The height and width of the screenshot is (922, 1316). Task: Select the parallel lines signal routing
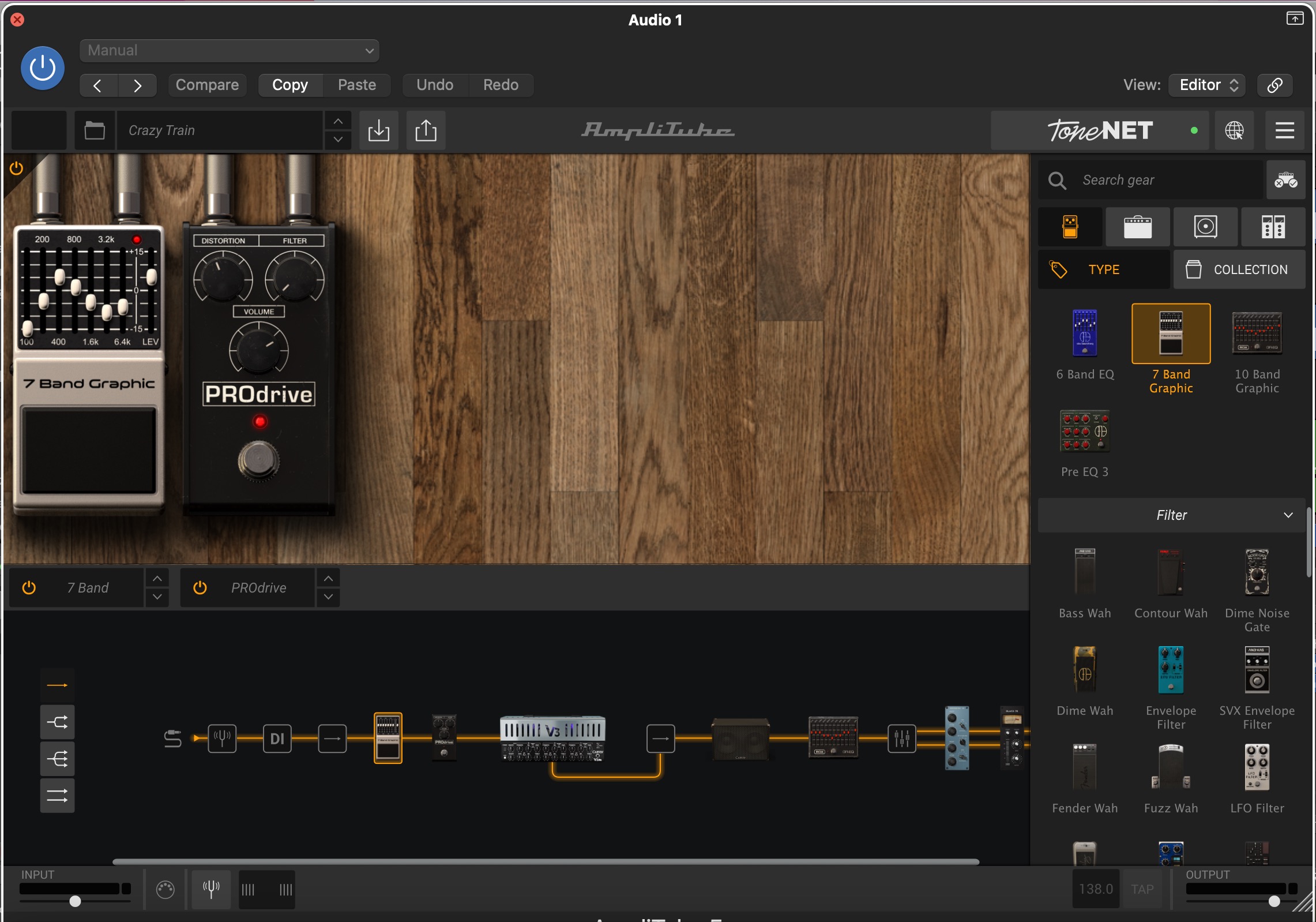(x=57, y=796)
